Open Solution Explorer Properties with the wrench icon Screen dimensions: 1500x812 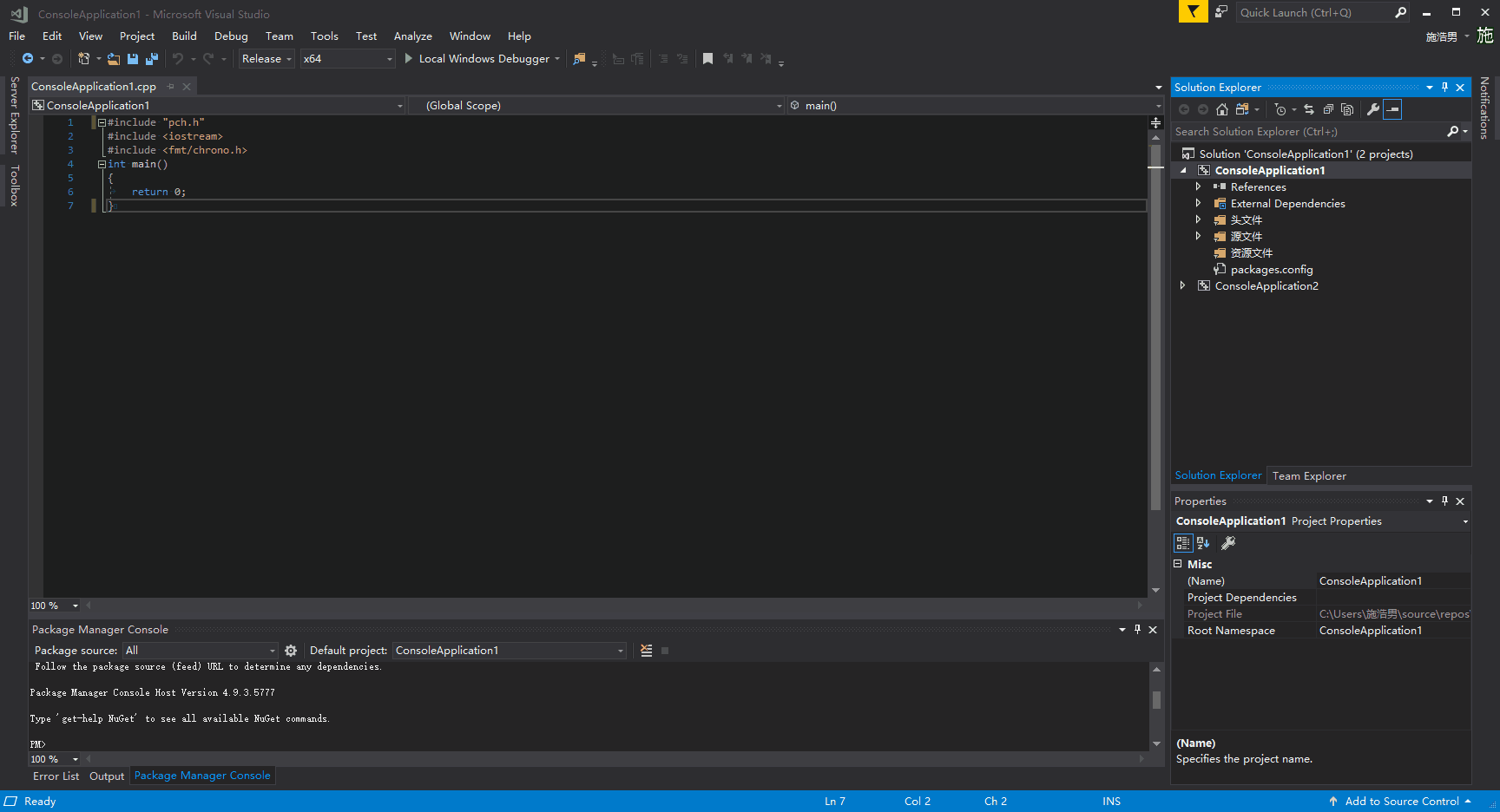click(1373, 109)
